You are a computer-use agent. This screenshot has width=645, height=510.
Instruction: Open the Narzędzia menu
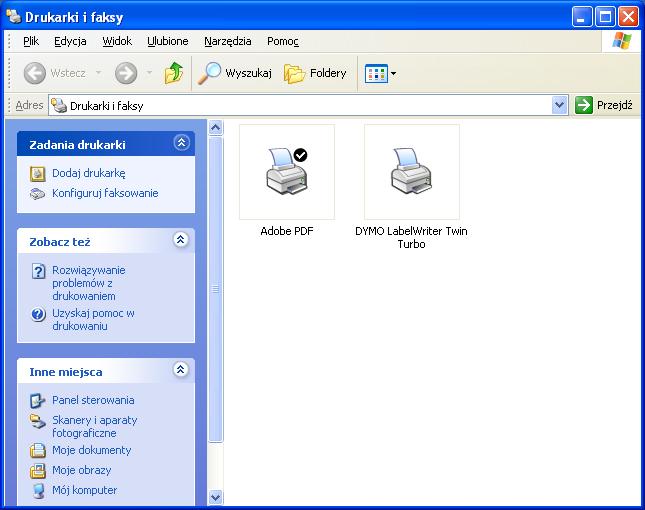227,41
